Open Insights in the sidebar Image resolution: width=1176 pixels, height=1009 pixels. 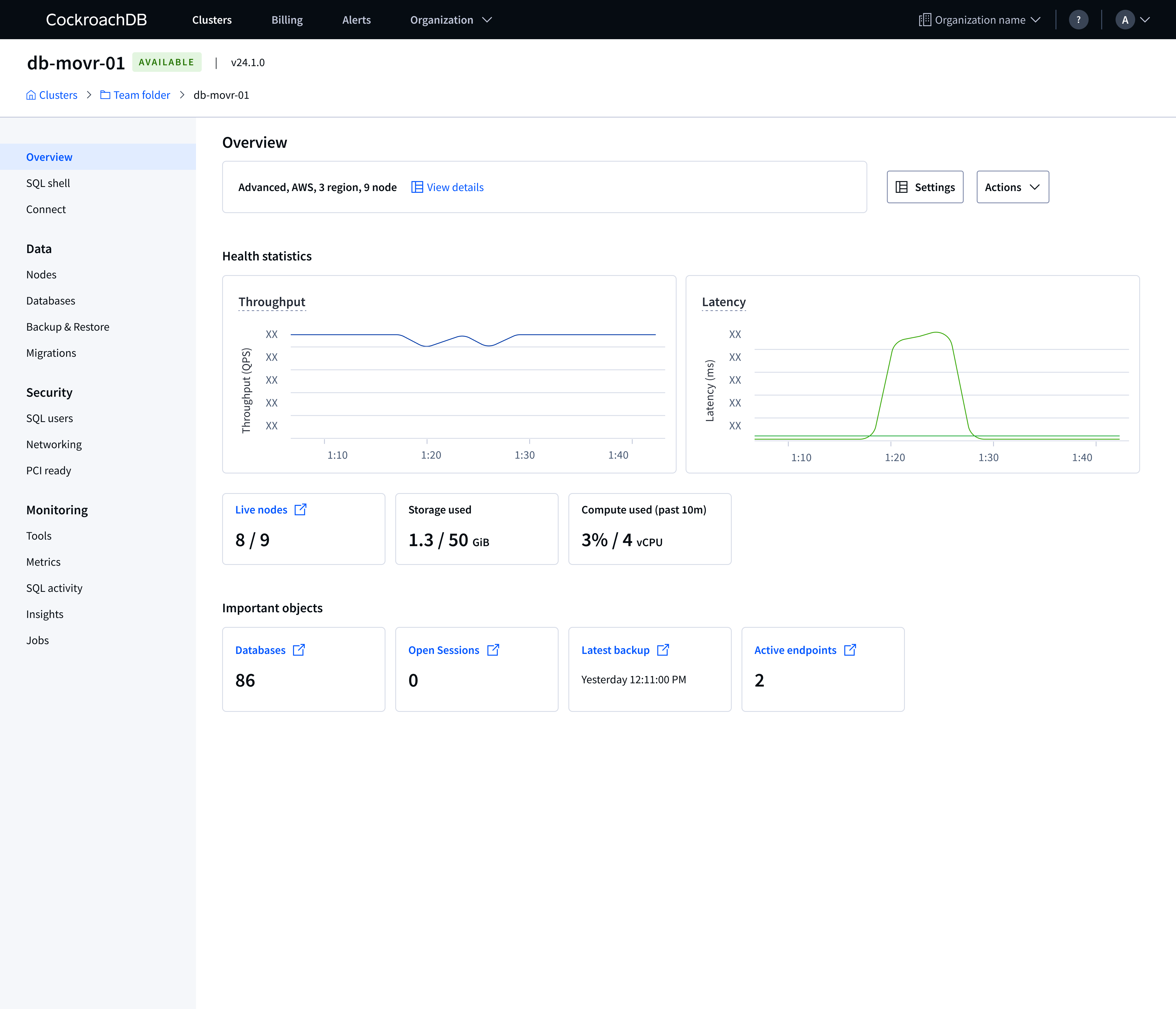tap(45, 614)
